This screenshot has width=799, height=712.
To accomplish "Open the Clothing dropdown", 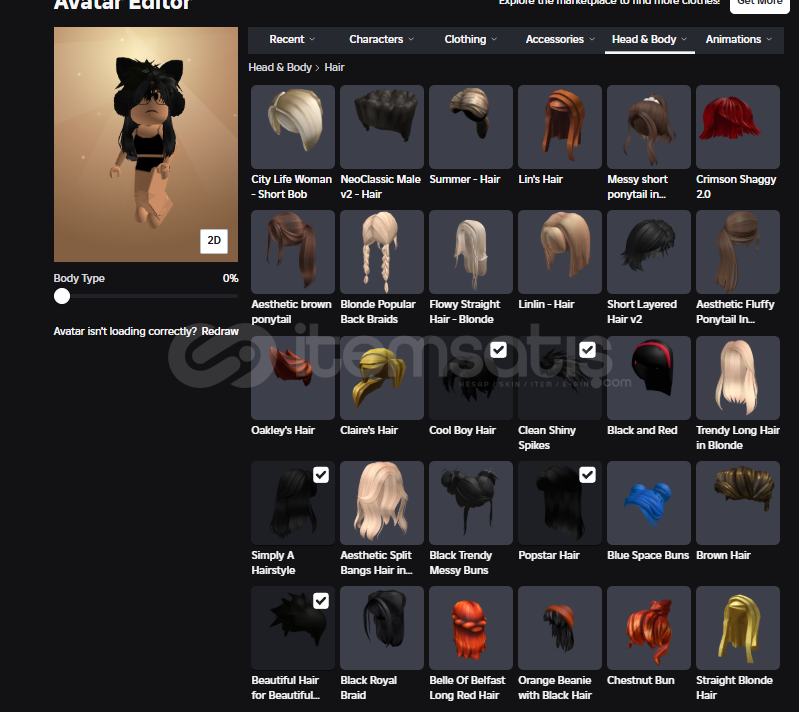I will click(x=470, y=39).
